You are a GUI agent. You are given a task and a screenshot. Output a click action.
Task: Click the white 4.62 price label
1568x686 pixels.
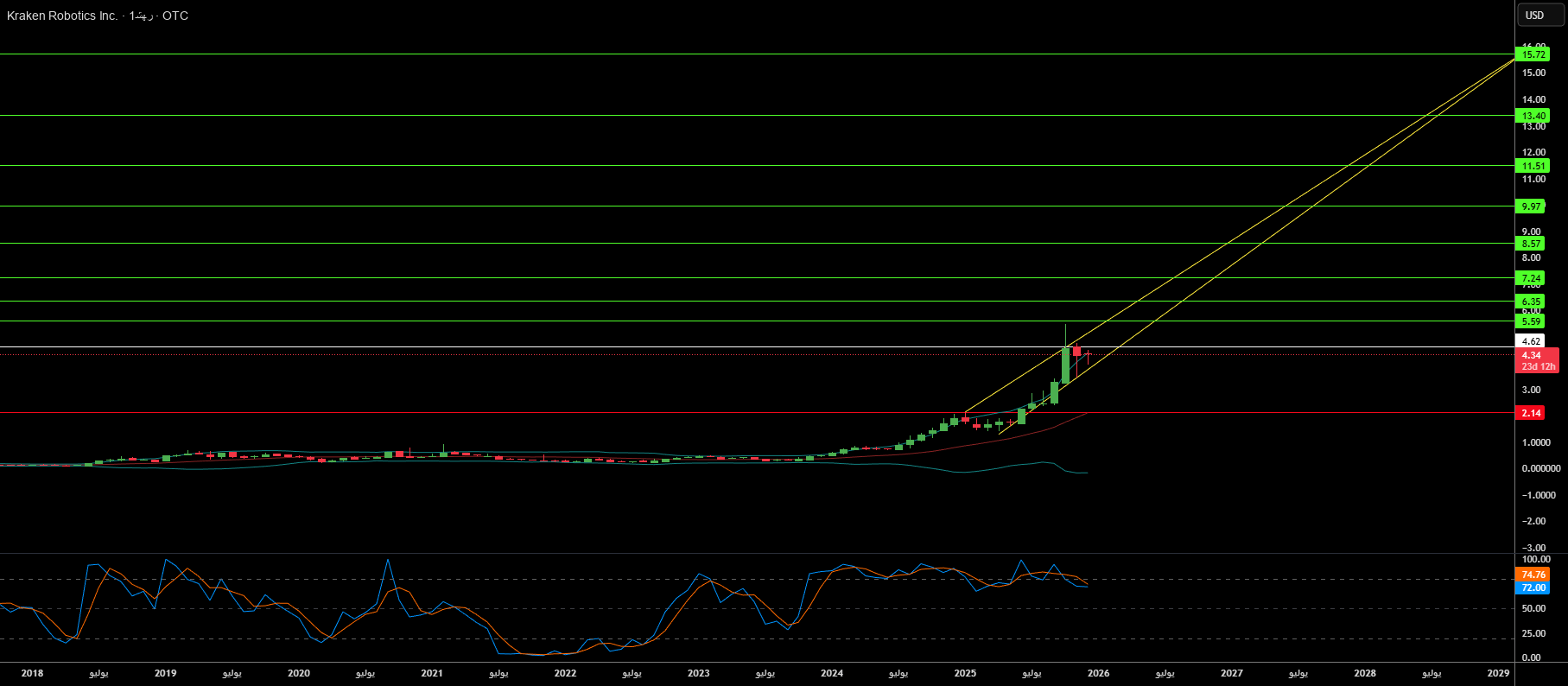[x=1531, y=341]
